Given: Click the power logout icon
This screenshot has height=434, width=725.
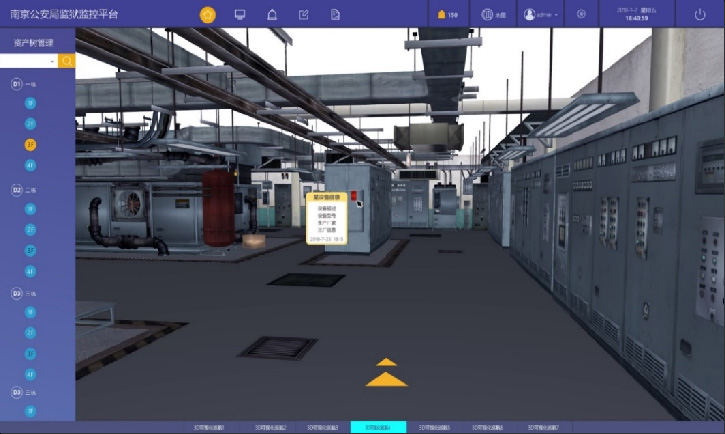Looking at the screenshot, I should click(699, 14).
